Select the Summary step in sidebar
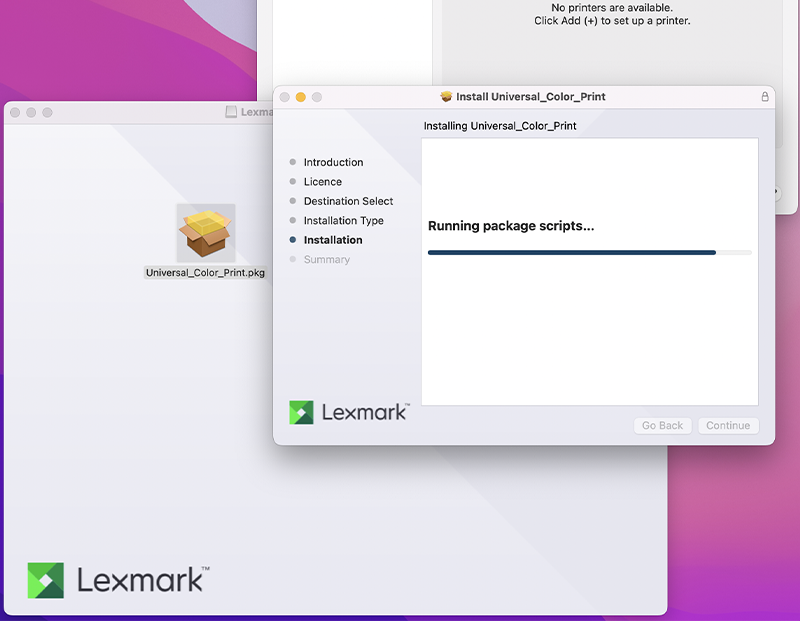Viewport: 800px width, 621px height. [327, 259]
